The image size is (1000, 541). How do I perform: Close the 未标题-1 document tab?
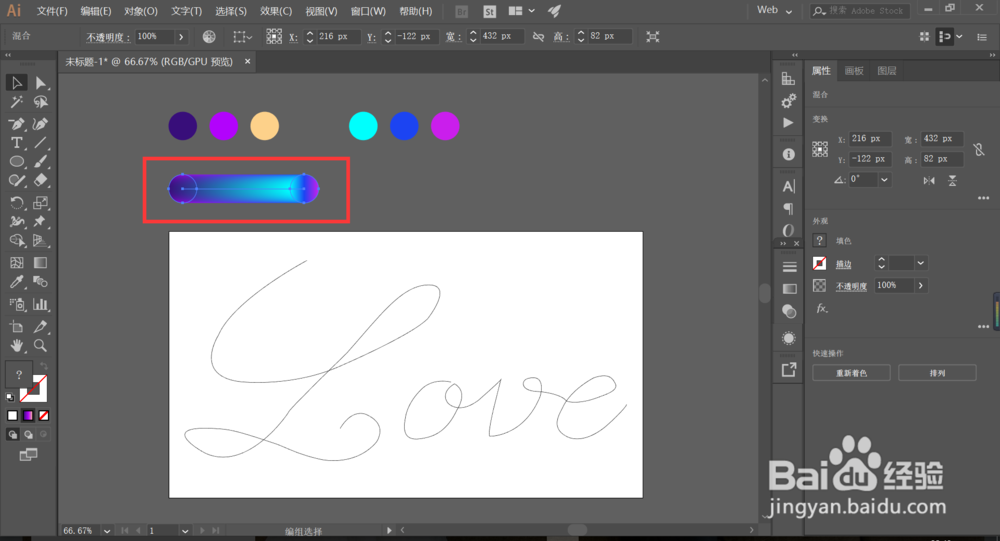(x=247, y=61)
